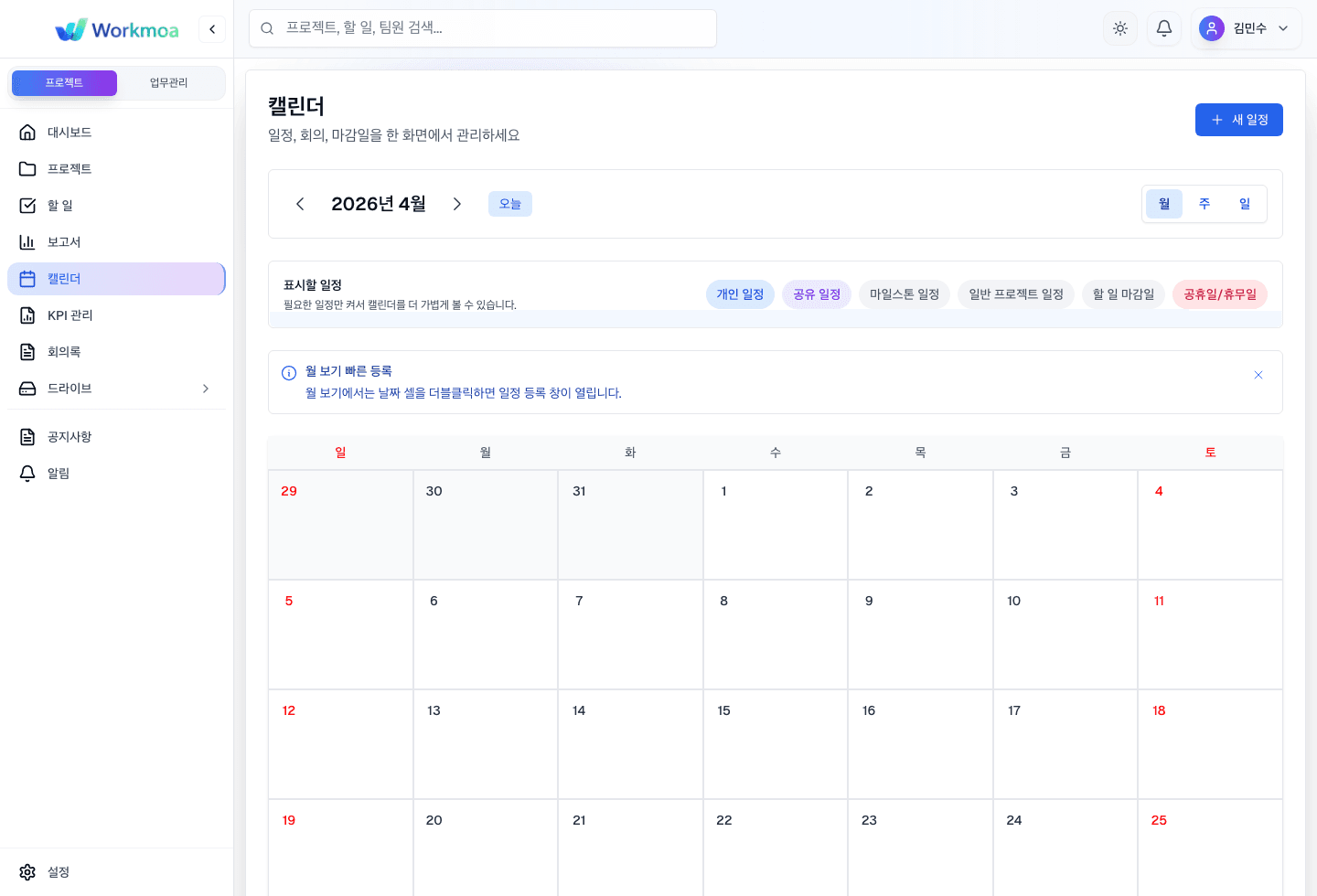The height and width of the screenshot is (896, 1317).
Task: Click the 공지사항 document icon
Action: click(x=27, y=437)
